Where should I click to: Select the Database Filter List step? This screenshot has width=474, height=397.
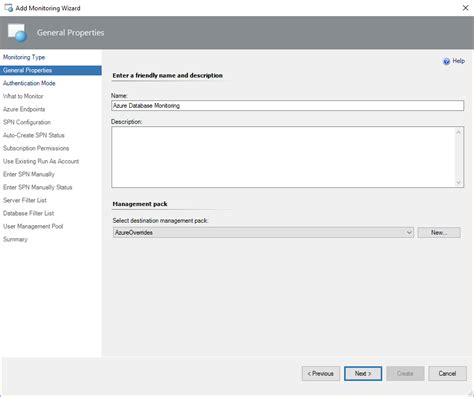[29, 213]
